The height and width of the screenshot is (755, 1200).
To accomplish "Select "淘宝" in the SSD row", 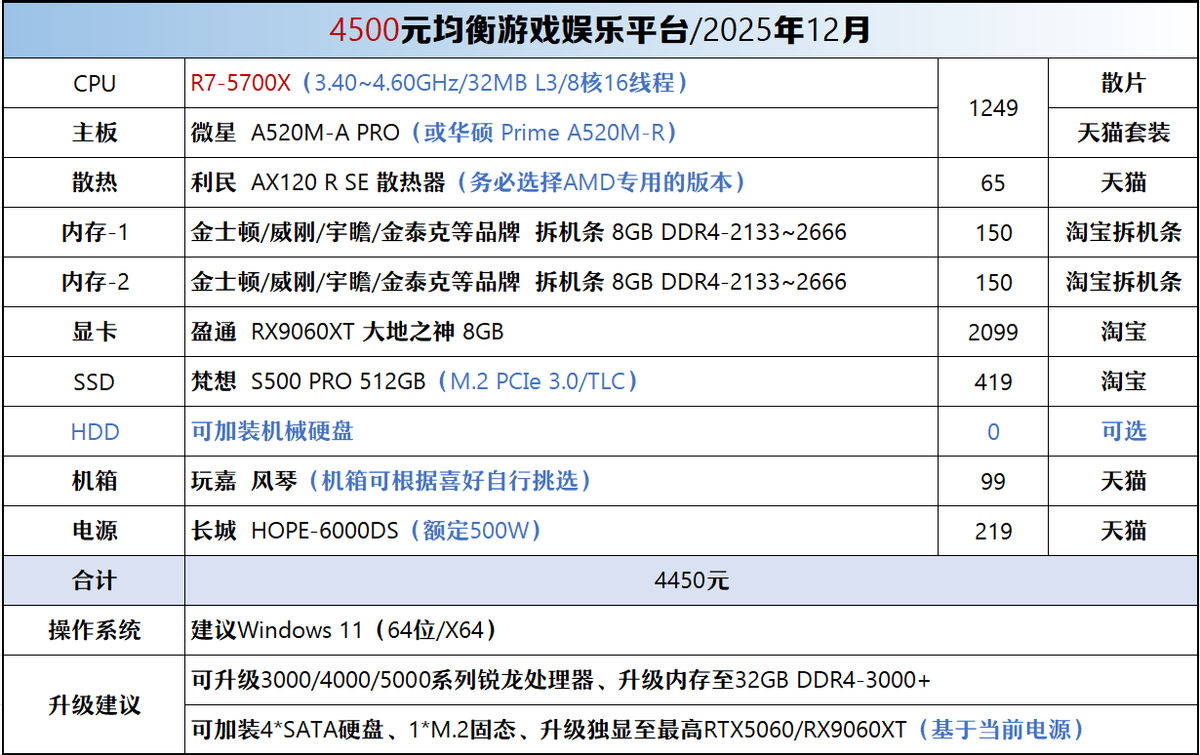I will tap(1123, 382).
